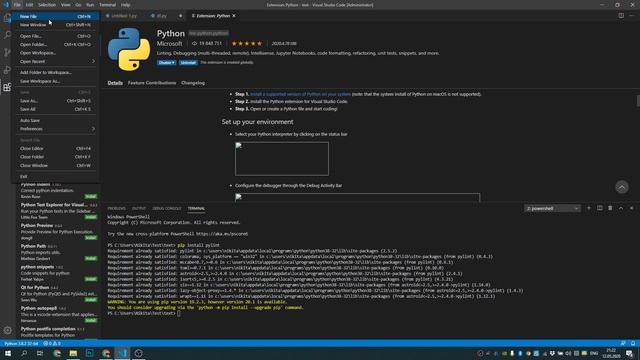Open File Explorer from the taskbar

click(73, 353)
